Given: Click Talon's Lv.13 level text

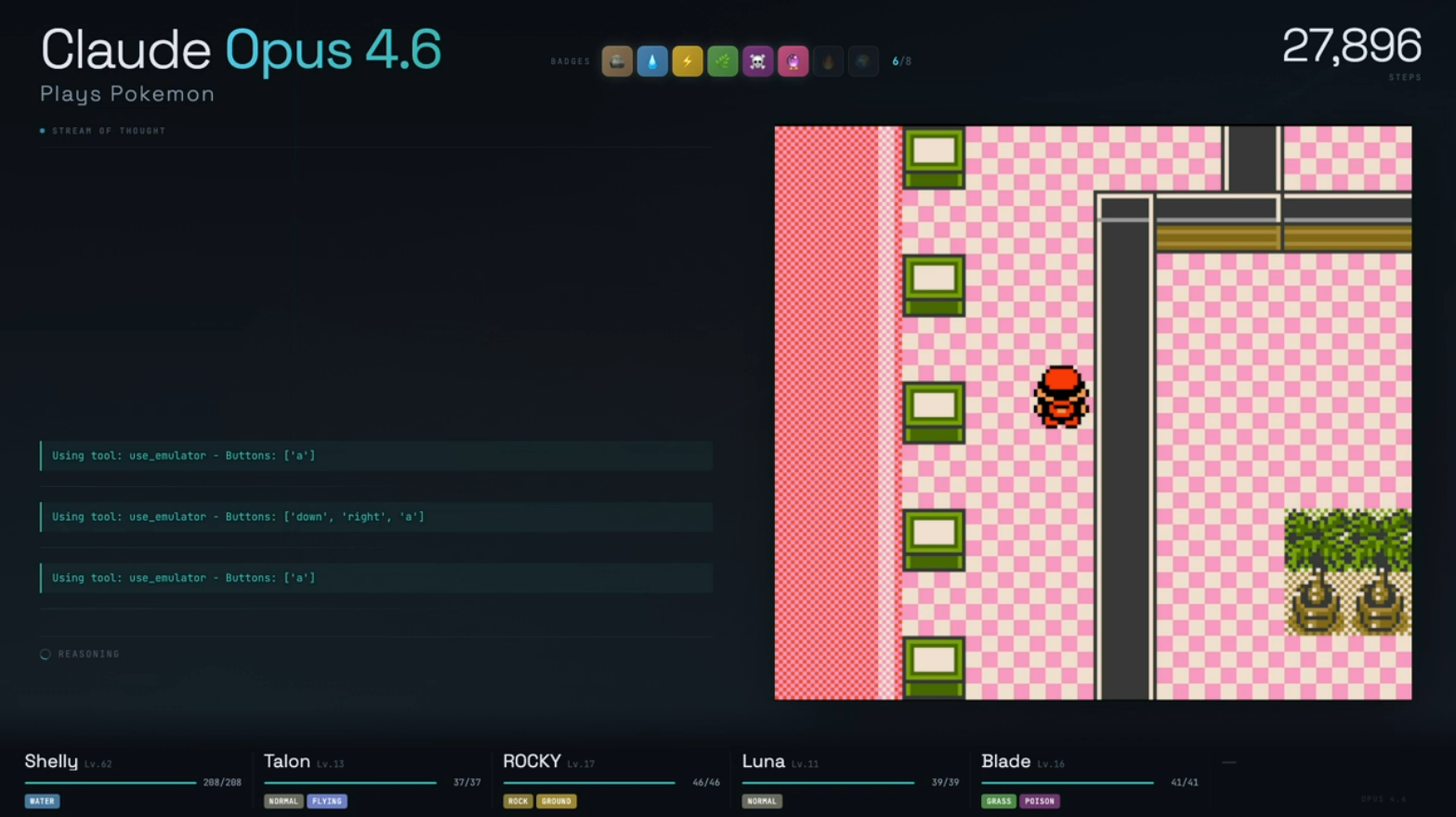Looking at the screenshot, I should [x=330, y=764].
